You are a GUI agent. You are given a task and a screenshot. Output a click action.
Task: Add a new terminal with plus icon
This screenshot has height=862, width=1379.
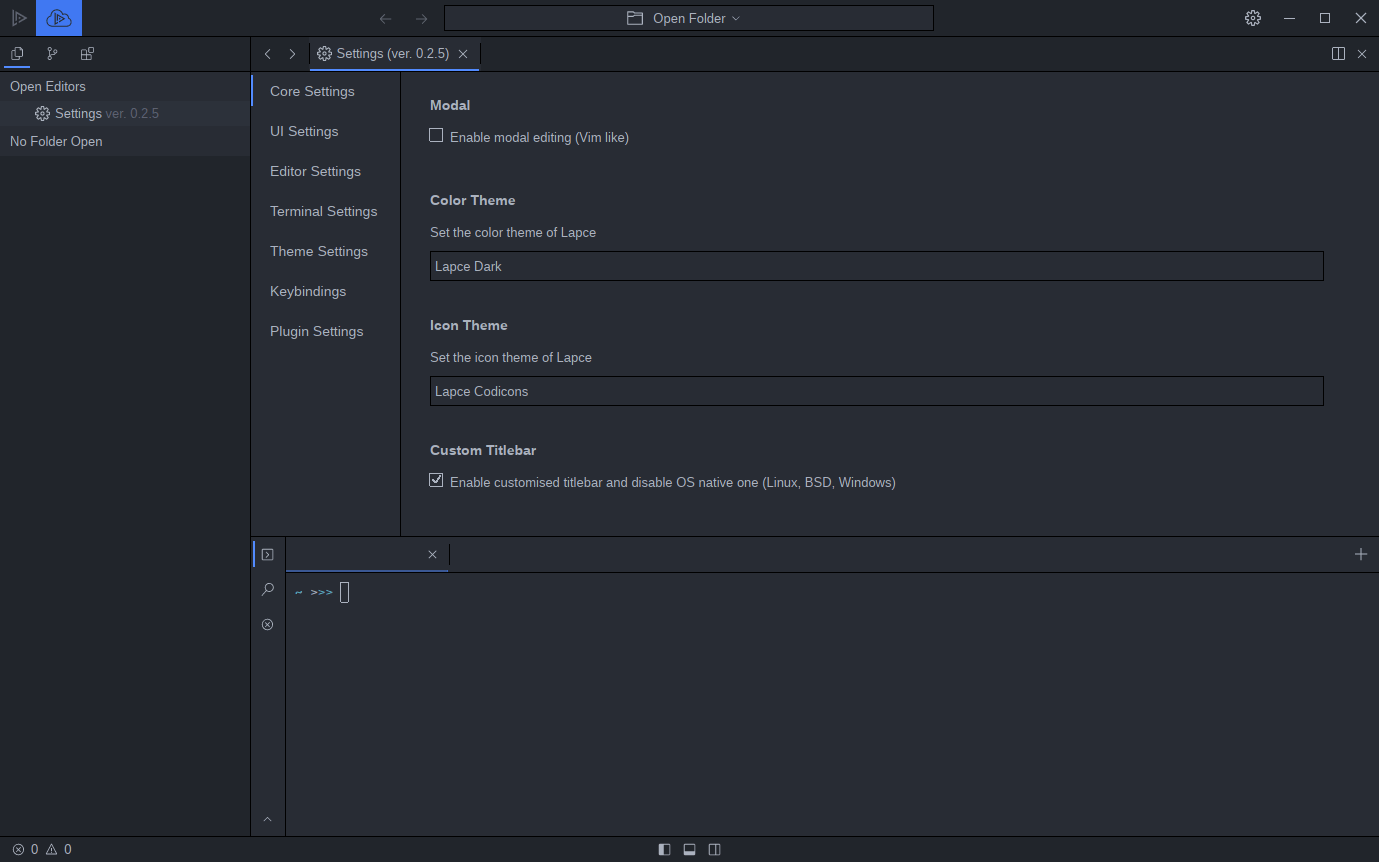(1361, 554)
